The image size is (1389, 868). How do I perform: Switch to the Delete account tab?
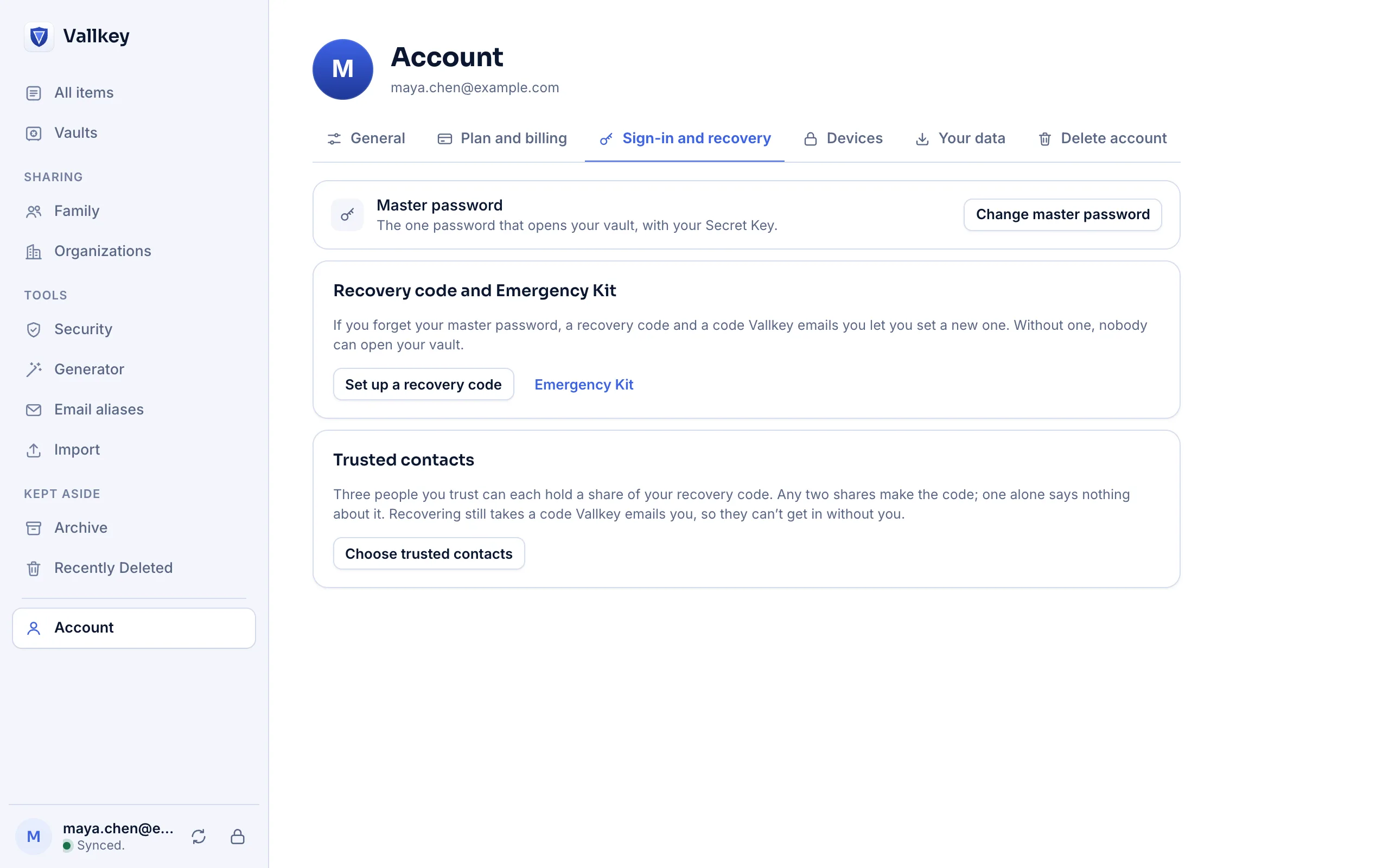tap(1102, 138)
